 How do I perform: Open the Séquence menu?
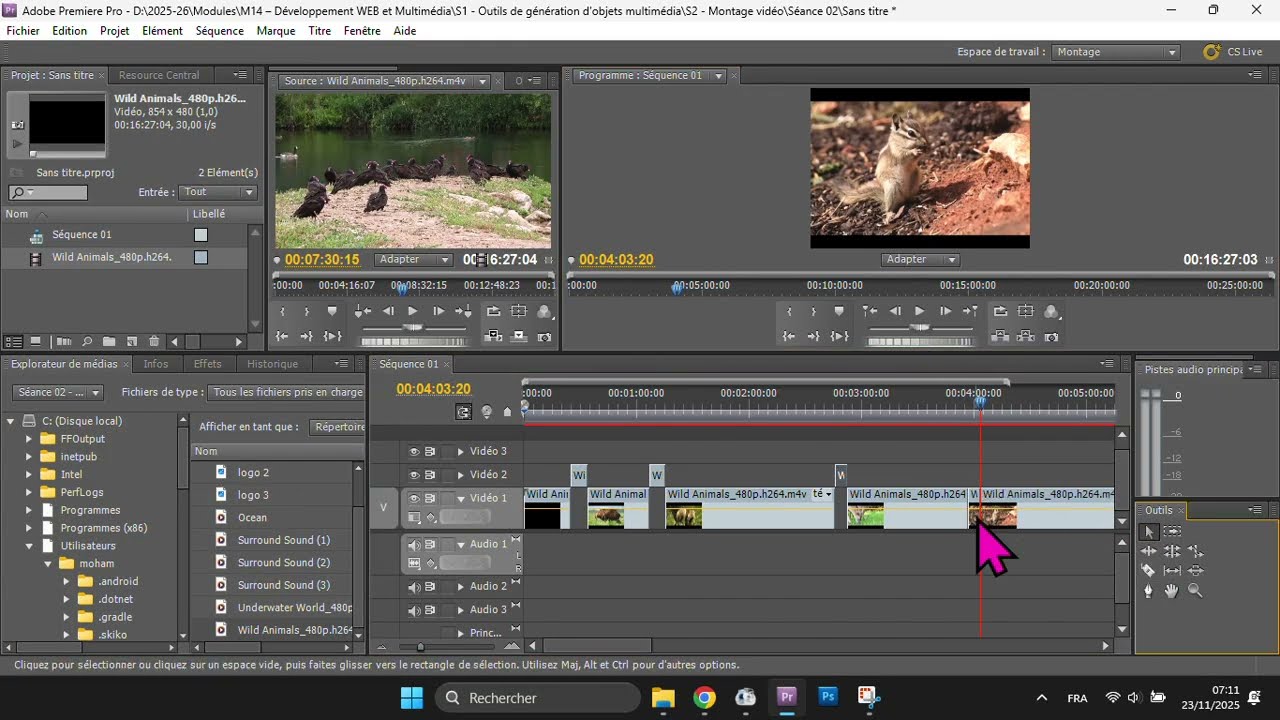pos(220,31)
